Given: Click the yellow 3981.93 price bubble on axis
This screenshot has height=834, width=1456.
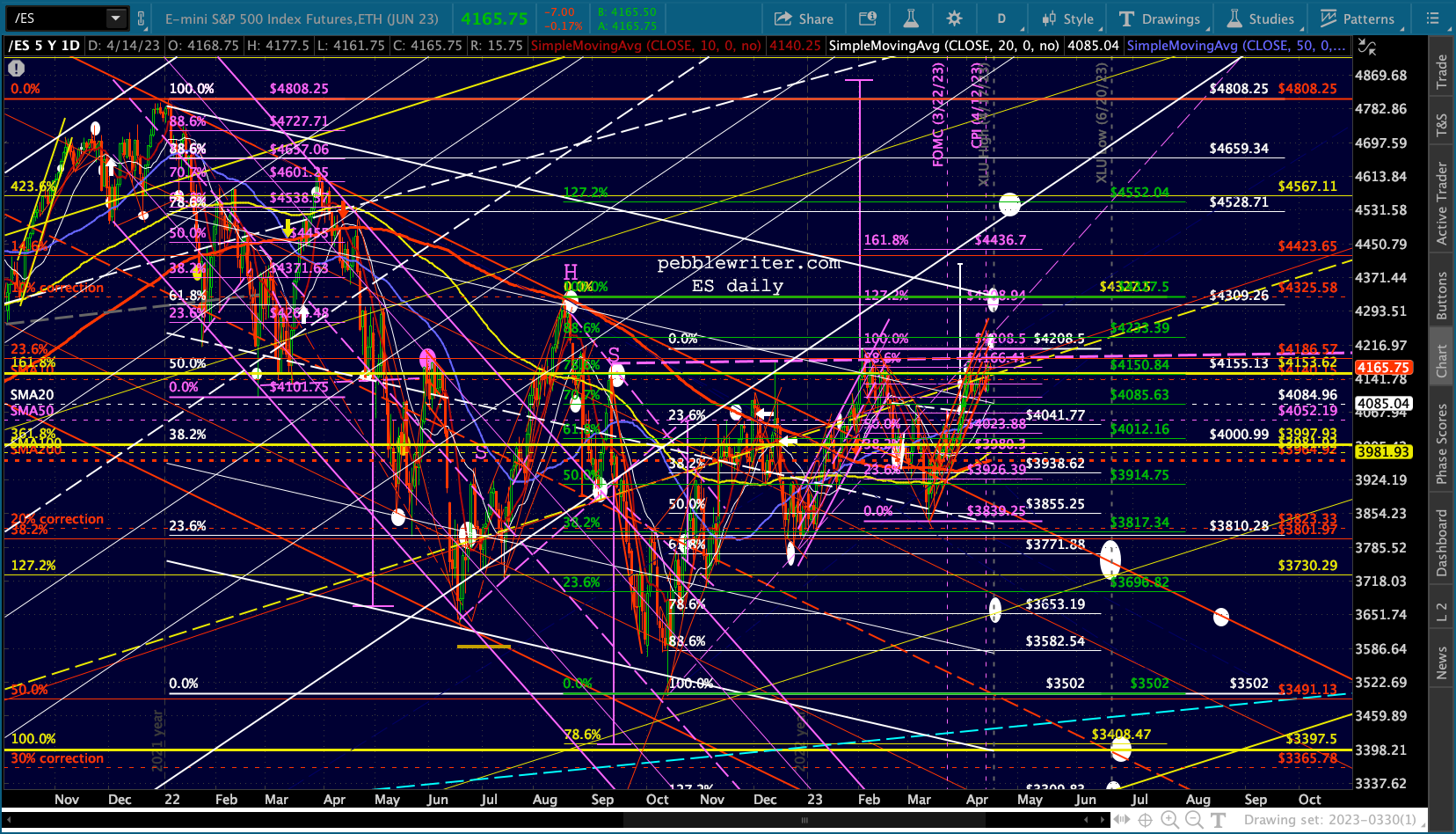Looking at the screenshot, I should [x=1384, y=452].
